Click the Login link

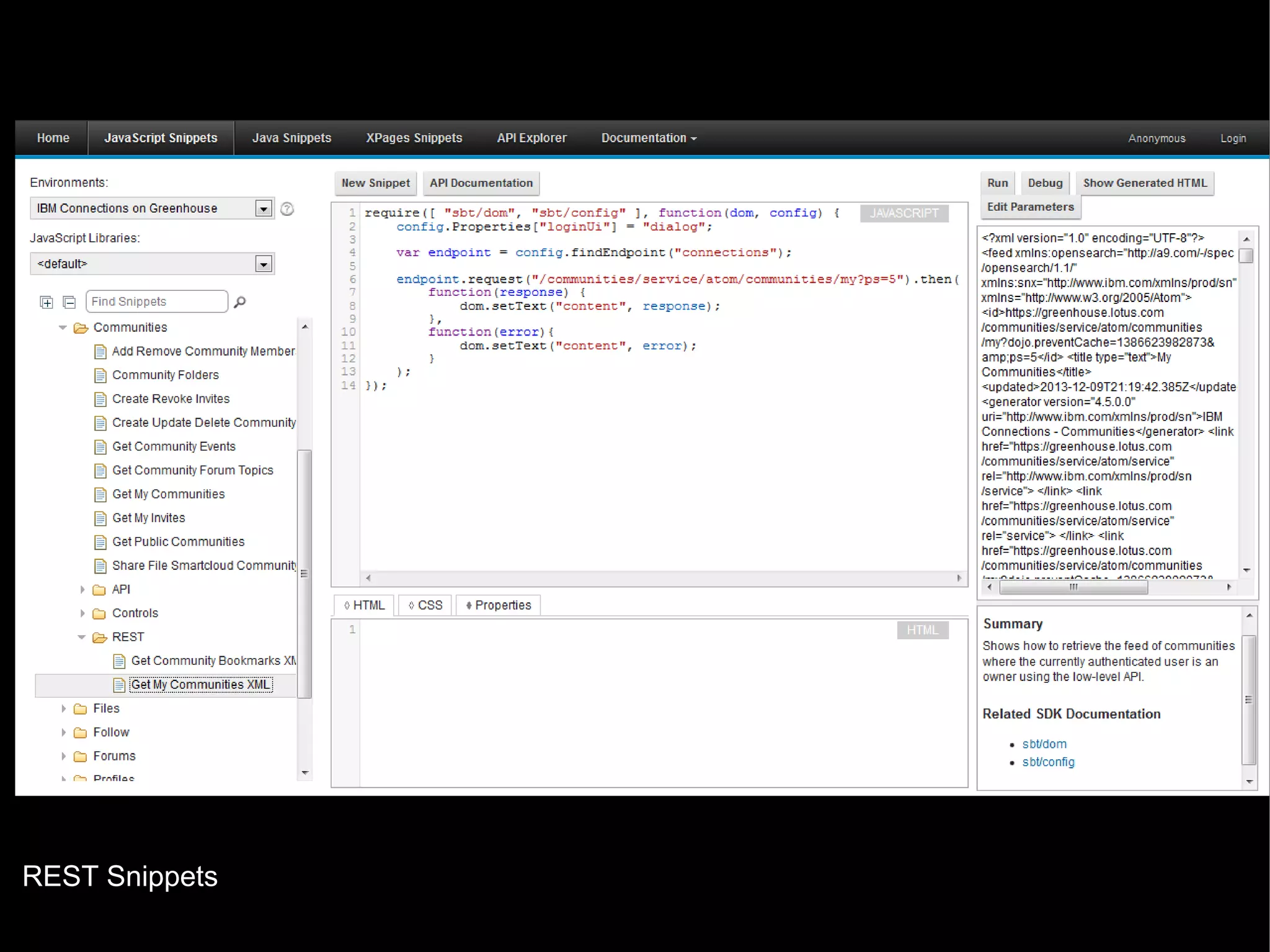coord(1233,139)
